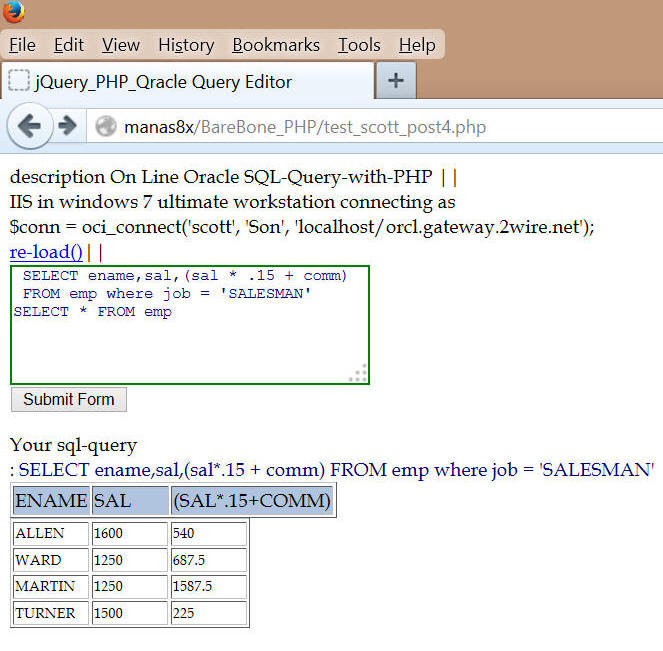This screenshot has width=663, height=651.
Task: Click WARD's 1250 salary cell
Action: 130,560
